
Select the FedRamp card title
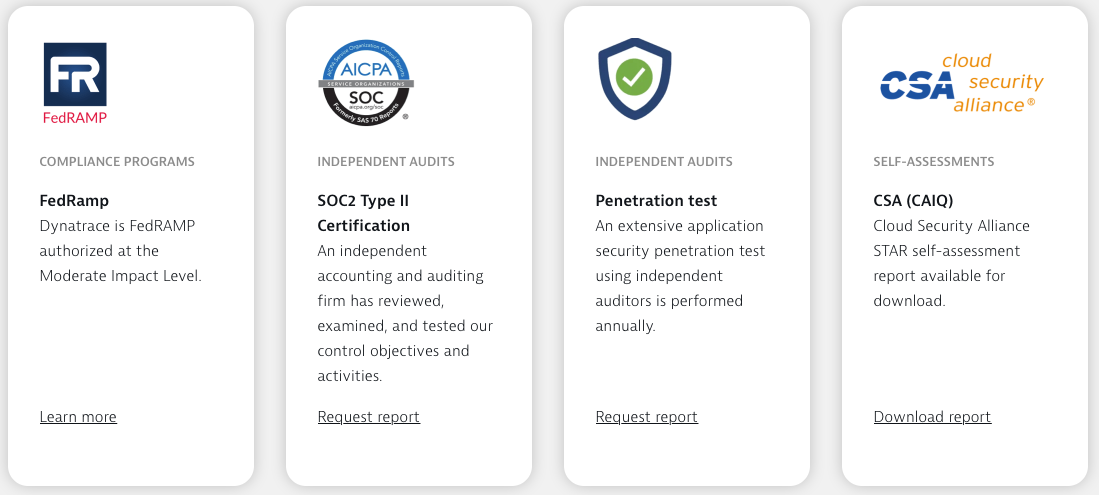point(74,201)
